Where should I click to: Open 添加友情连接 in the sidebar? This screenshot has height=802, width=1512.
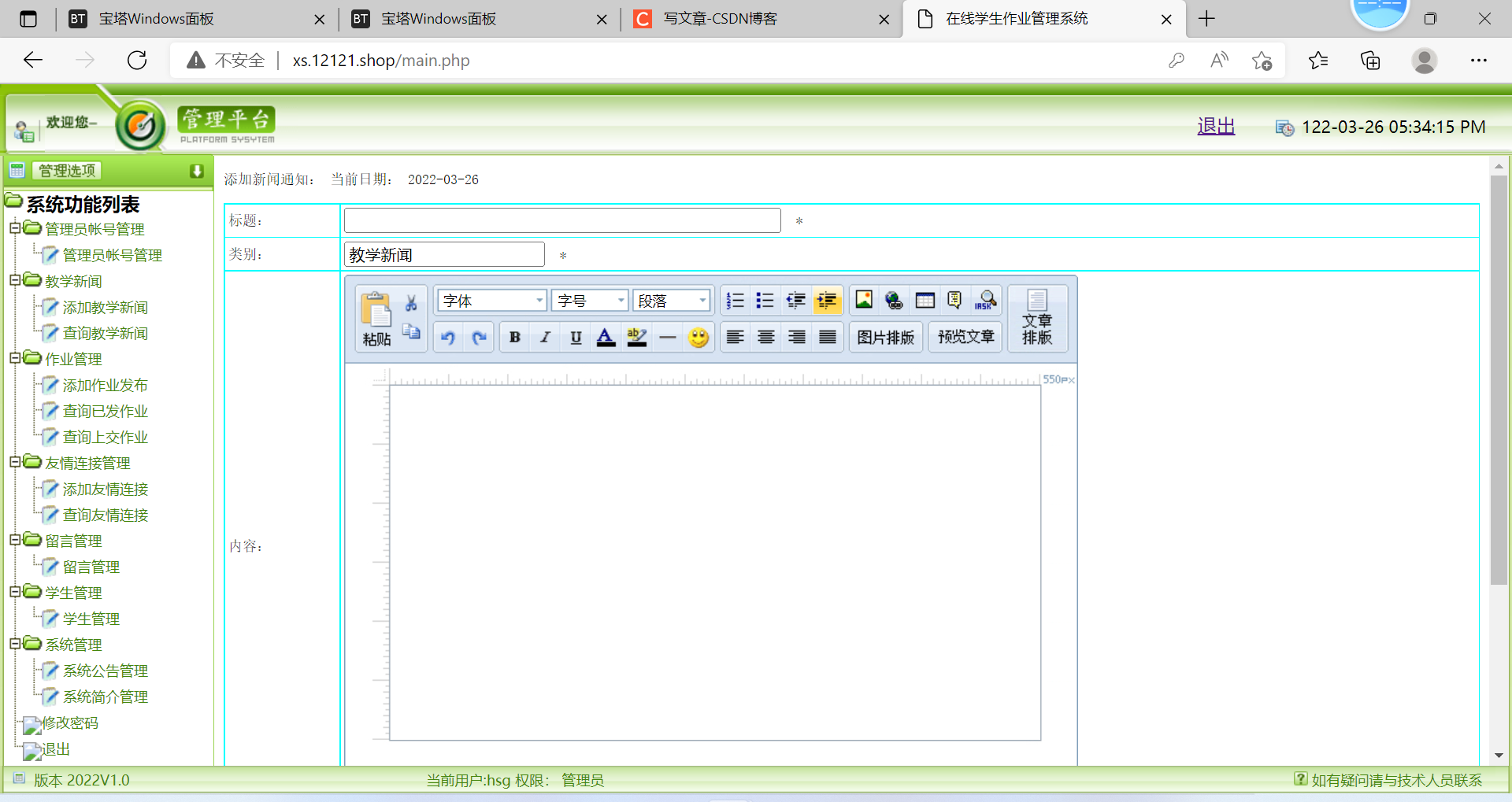[105, 489]
